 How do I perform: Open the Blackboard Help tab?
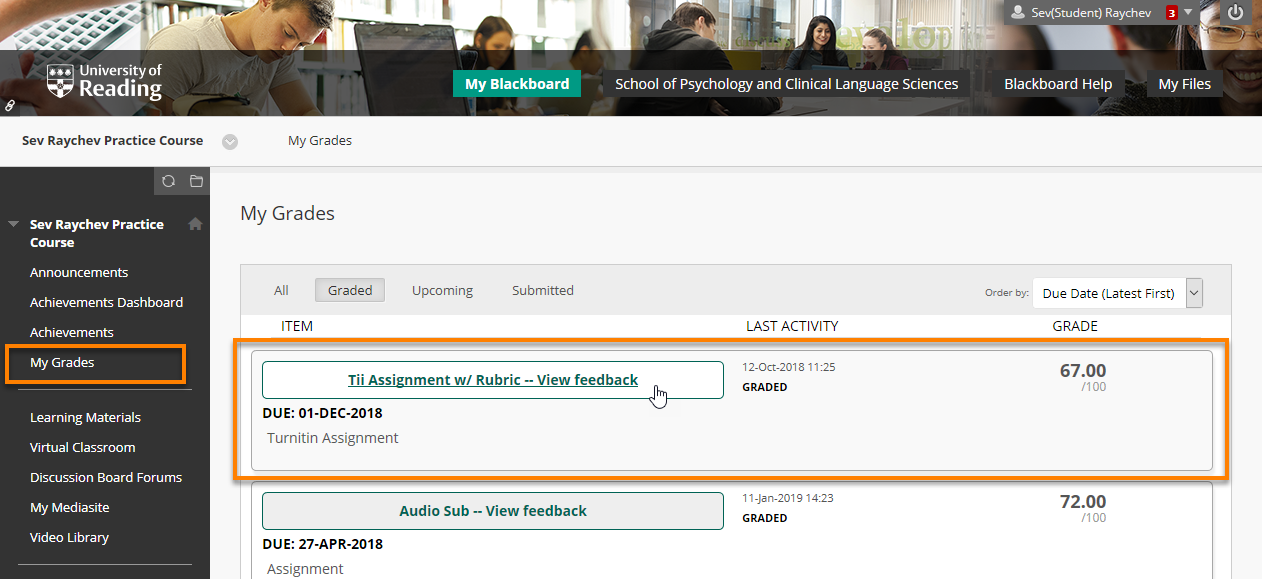(x=1058, y=84)
